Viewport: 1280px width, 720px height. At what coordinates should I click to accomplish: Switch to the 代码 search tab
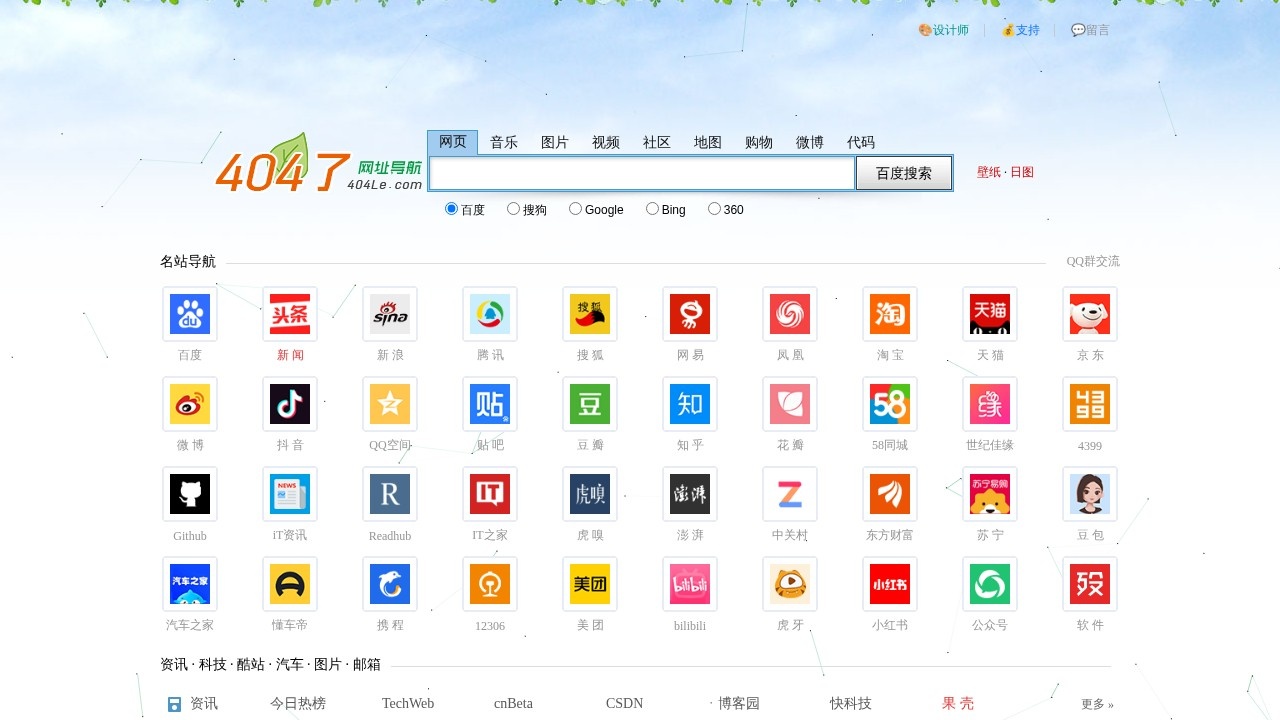click(861, 142)
